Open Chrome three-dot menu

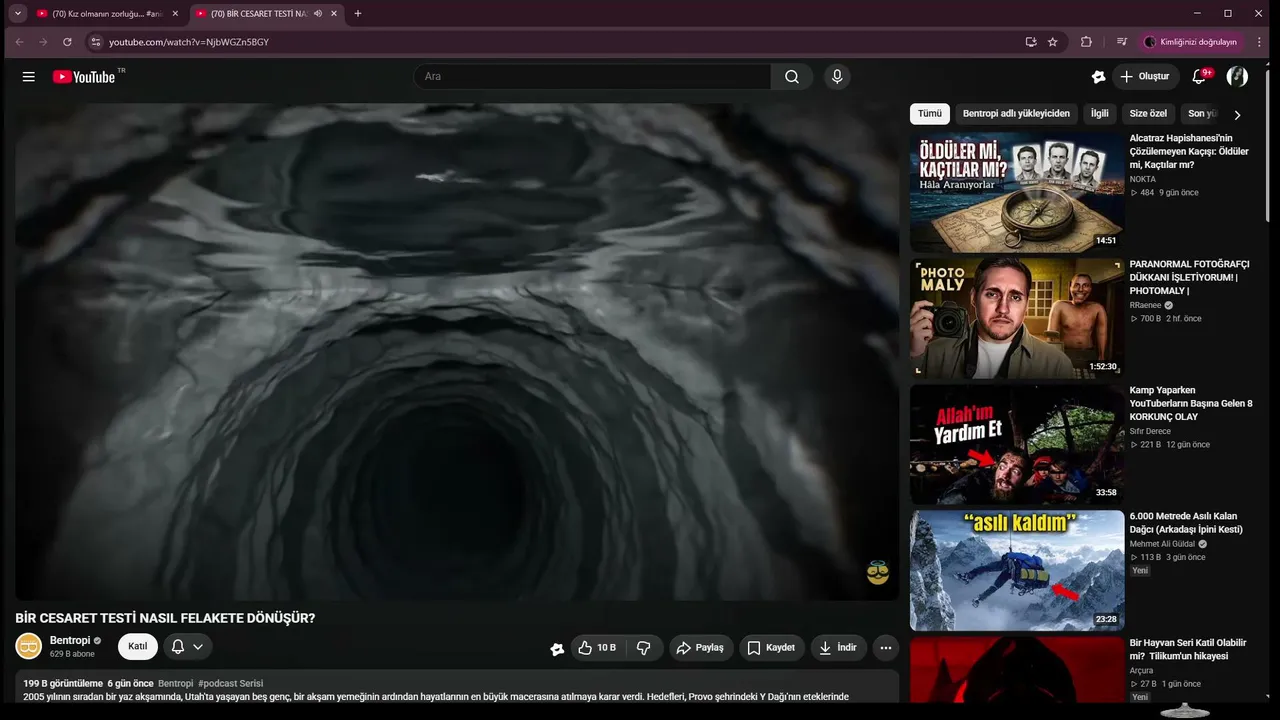point(1260,42)
